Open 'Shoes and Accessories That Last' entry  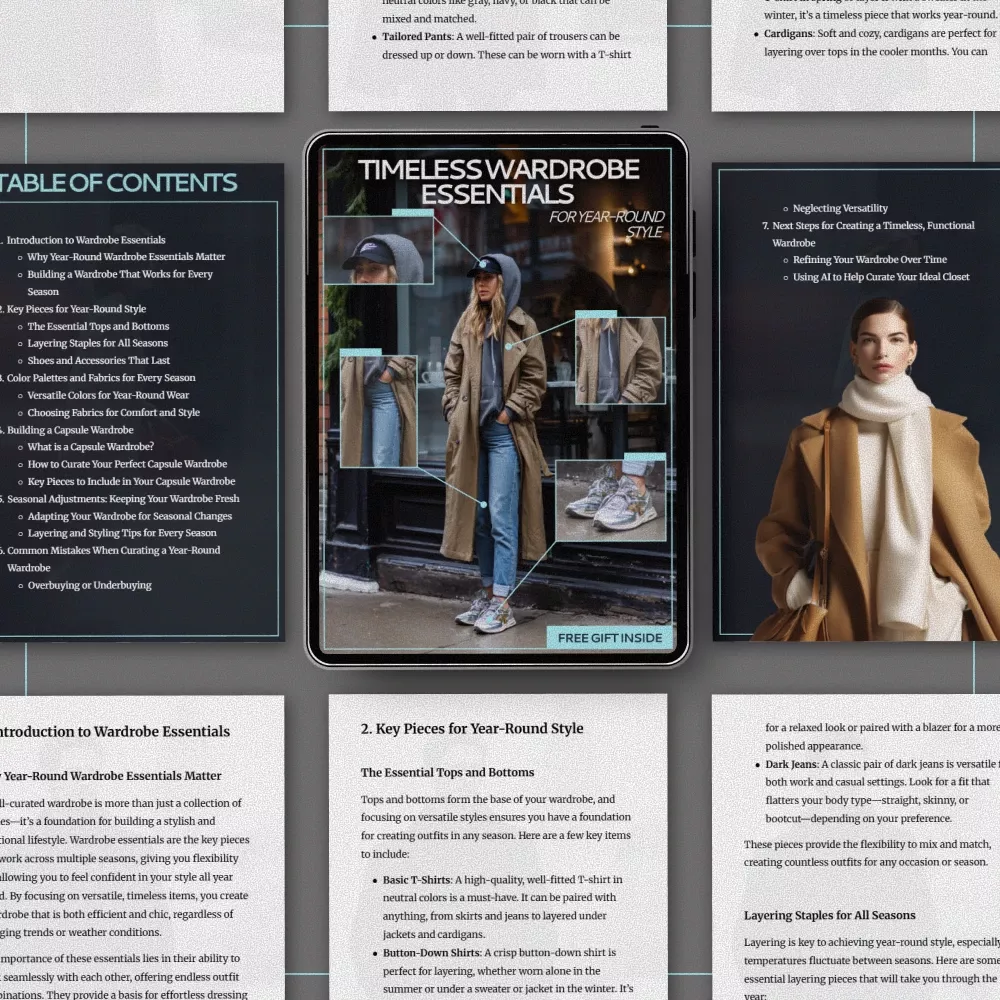(x=98, y=361)
